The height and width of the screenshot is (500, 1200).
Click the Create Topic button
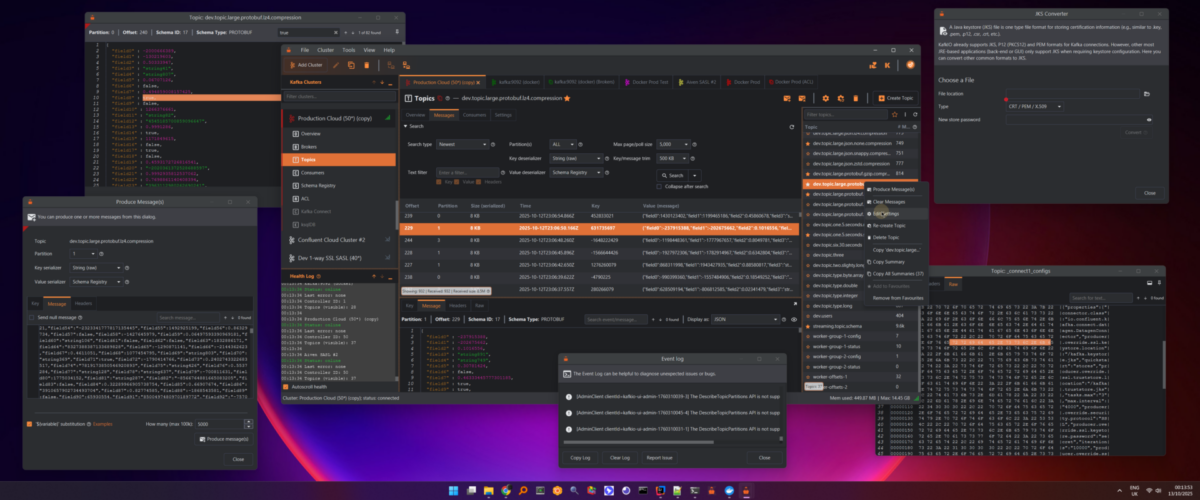tap(895, 98)
